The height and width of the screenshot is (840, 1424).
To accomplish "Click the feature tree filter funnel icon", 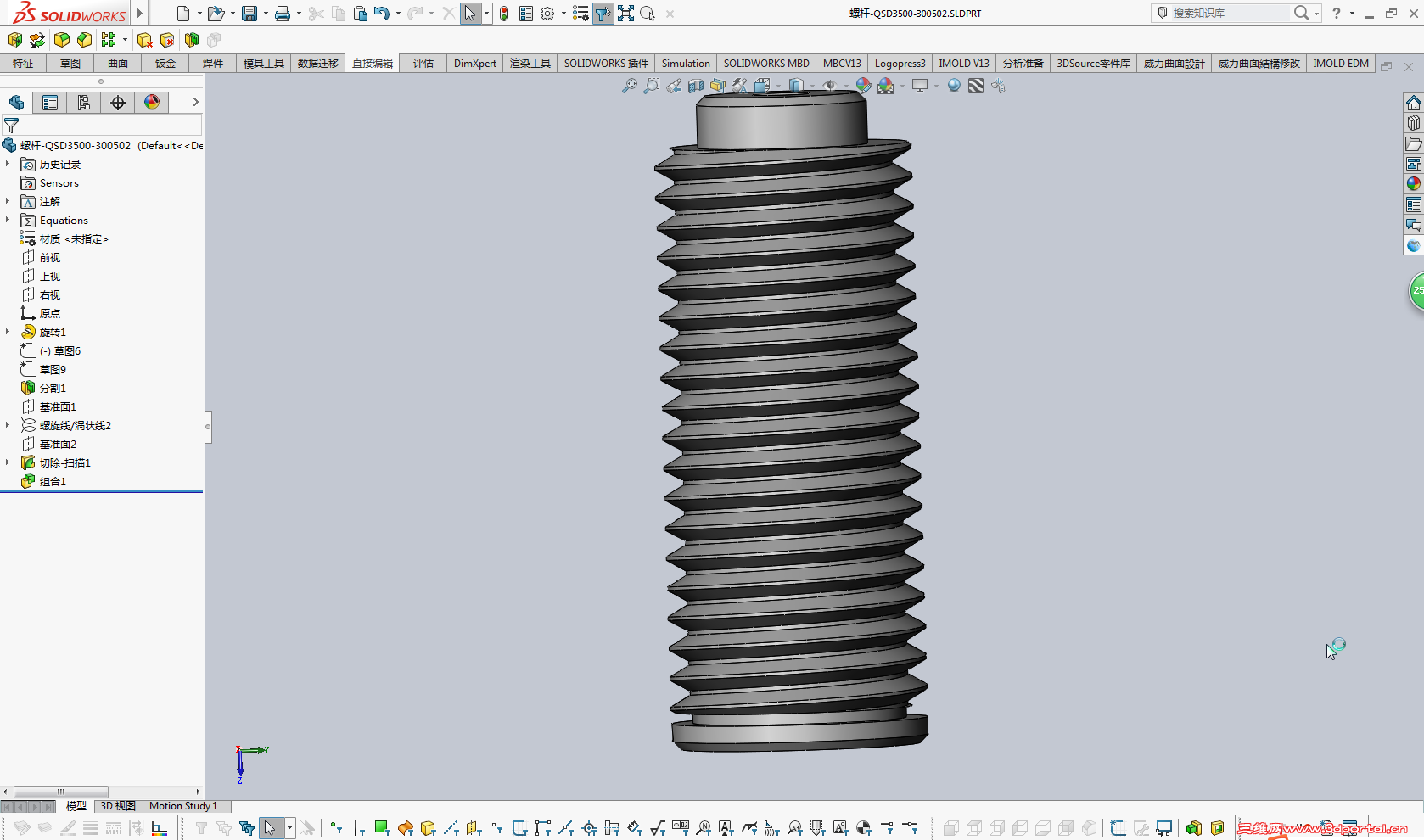I will 11,125.
